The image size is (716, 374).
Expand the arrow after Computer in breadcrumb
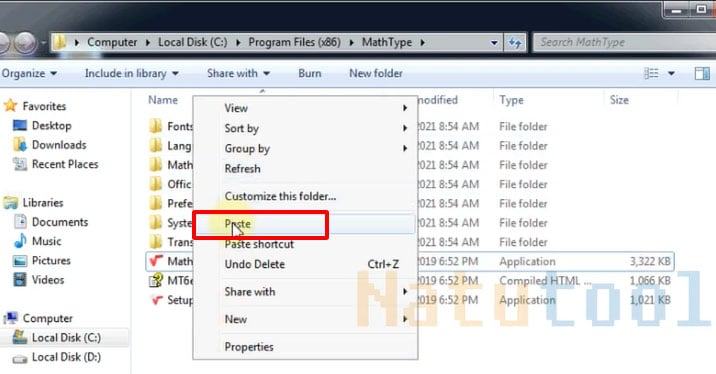(x=148, y=42)
